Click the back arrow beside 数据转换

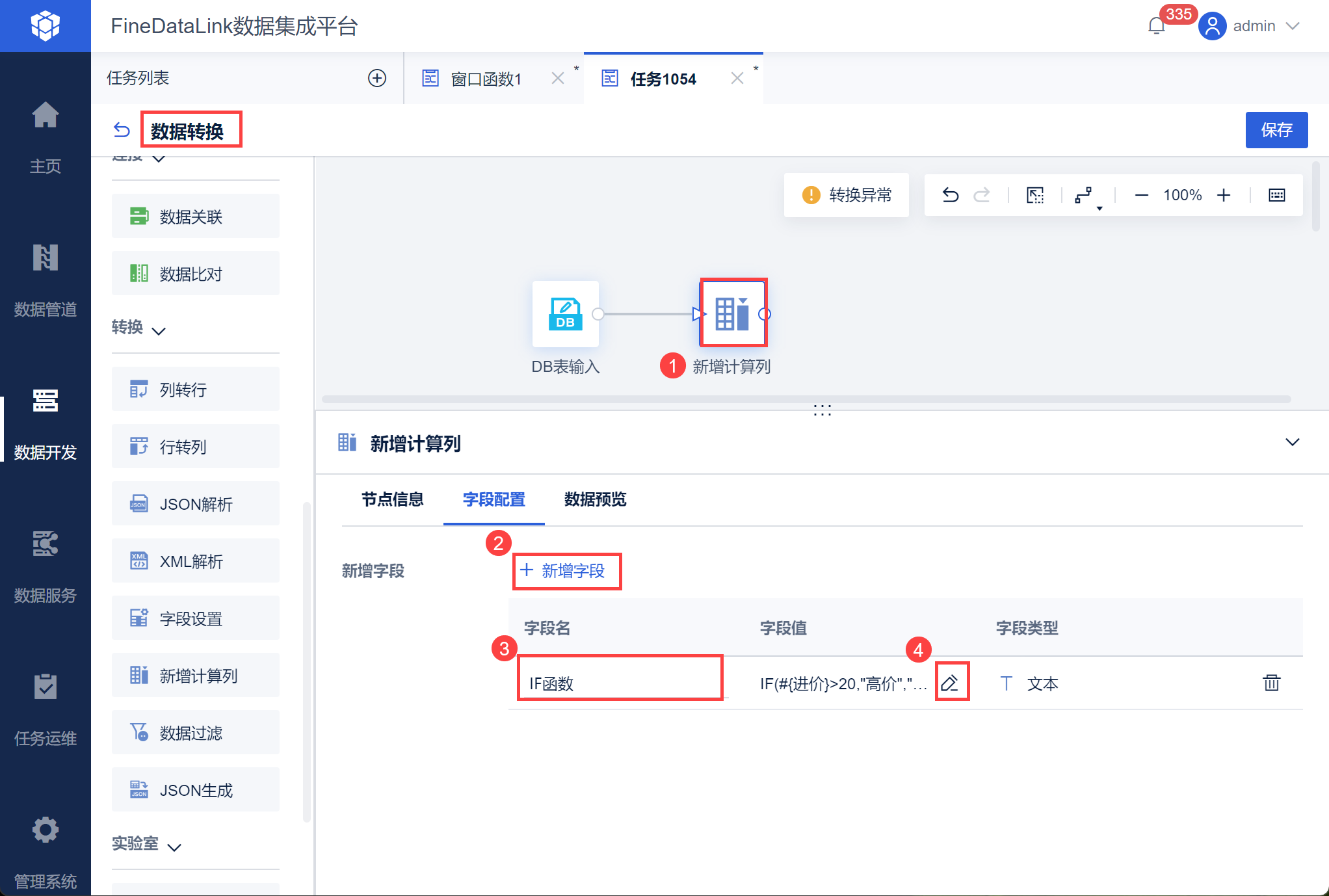click(x=122, y=130)
